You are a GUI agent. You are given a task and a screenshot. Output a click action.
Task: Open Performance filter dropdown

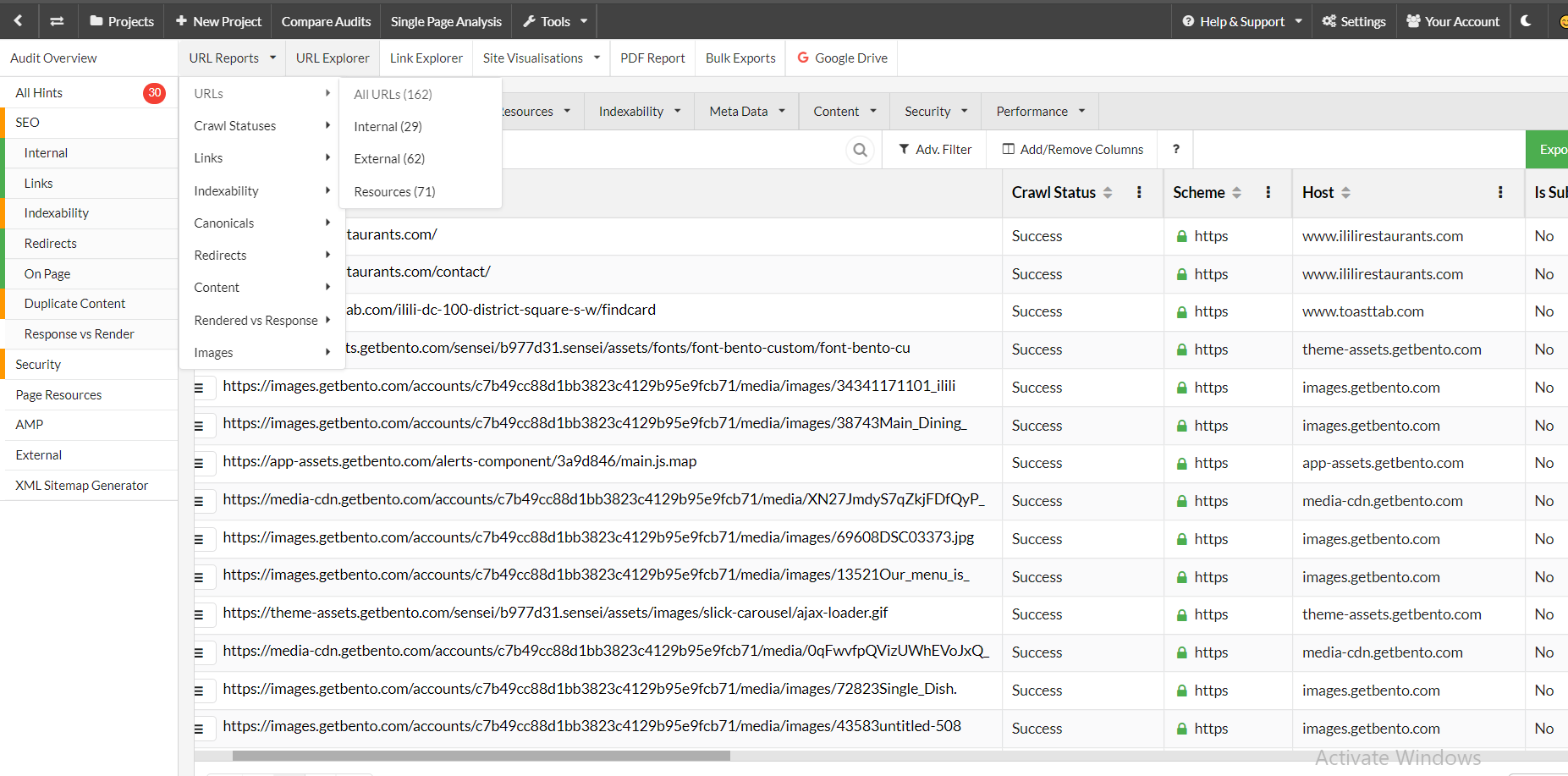point(1040,112)
